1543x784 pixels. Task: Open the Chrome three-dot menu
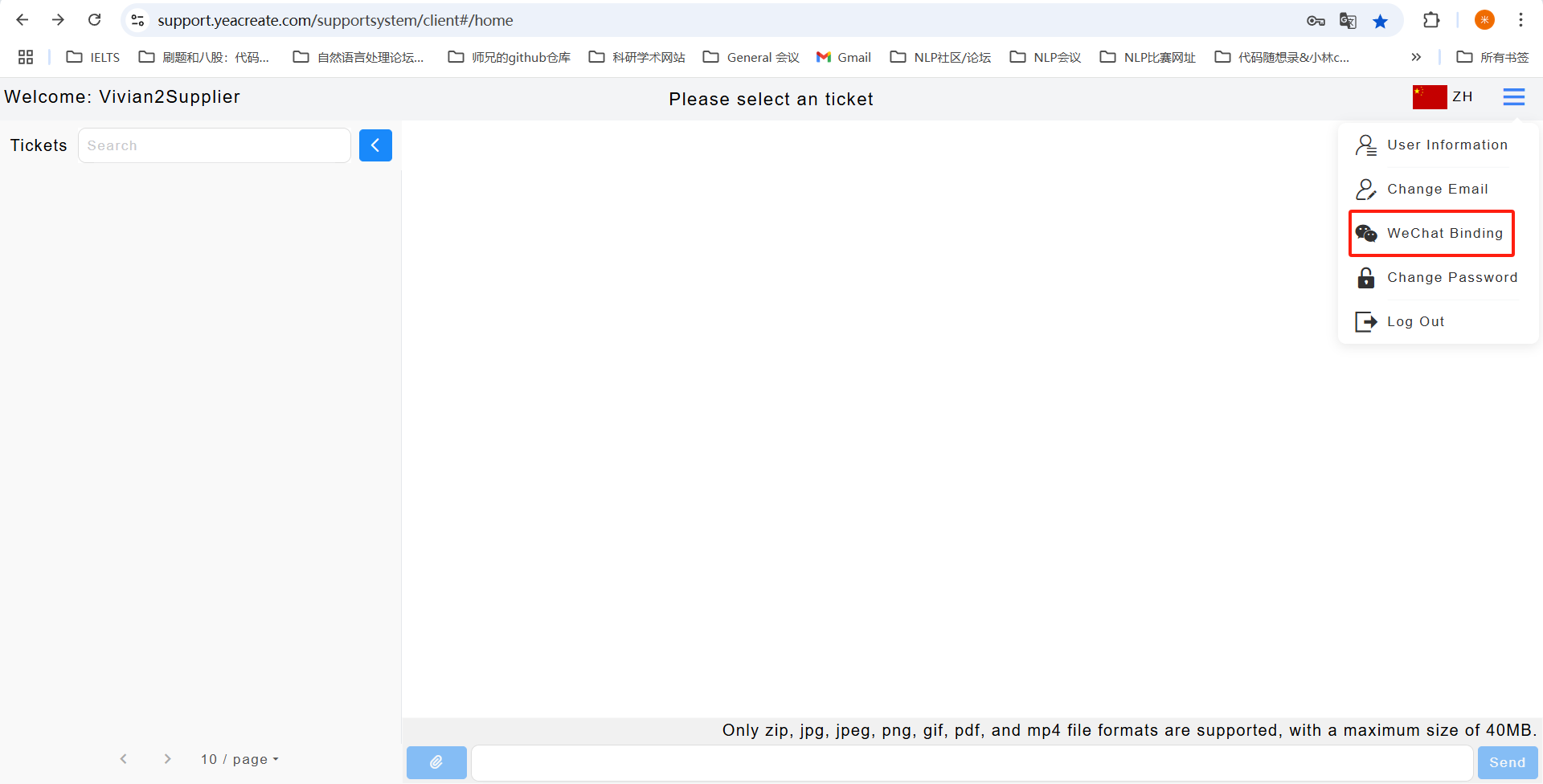(1520, 20)
